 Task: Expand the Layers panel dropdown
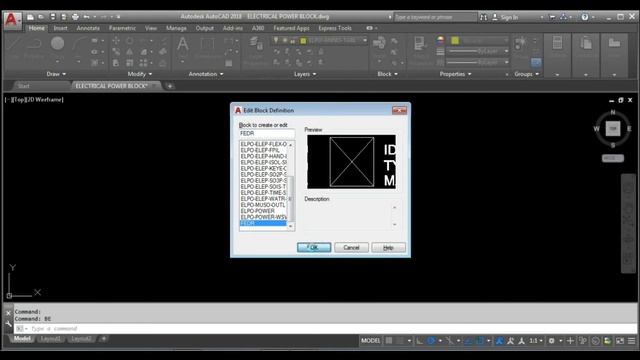(x=305, y=74)
